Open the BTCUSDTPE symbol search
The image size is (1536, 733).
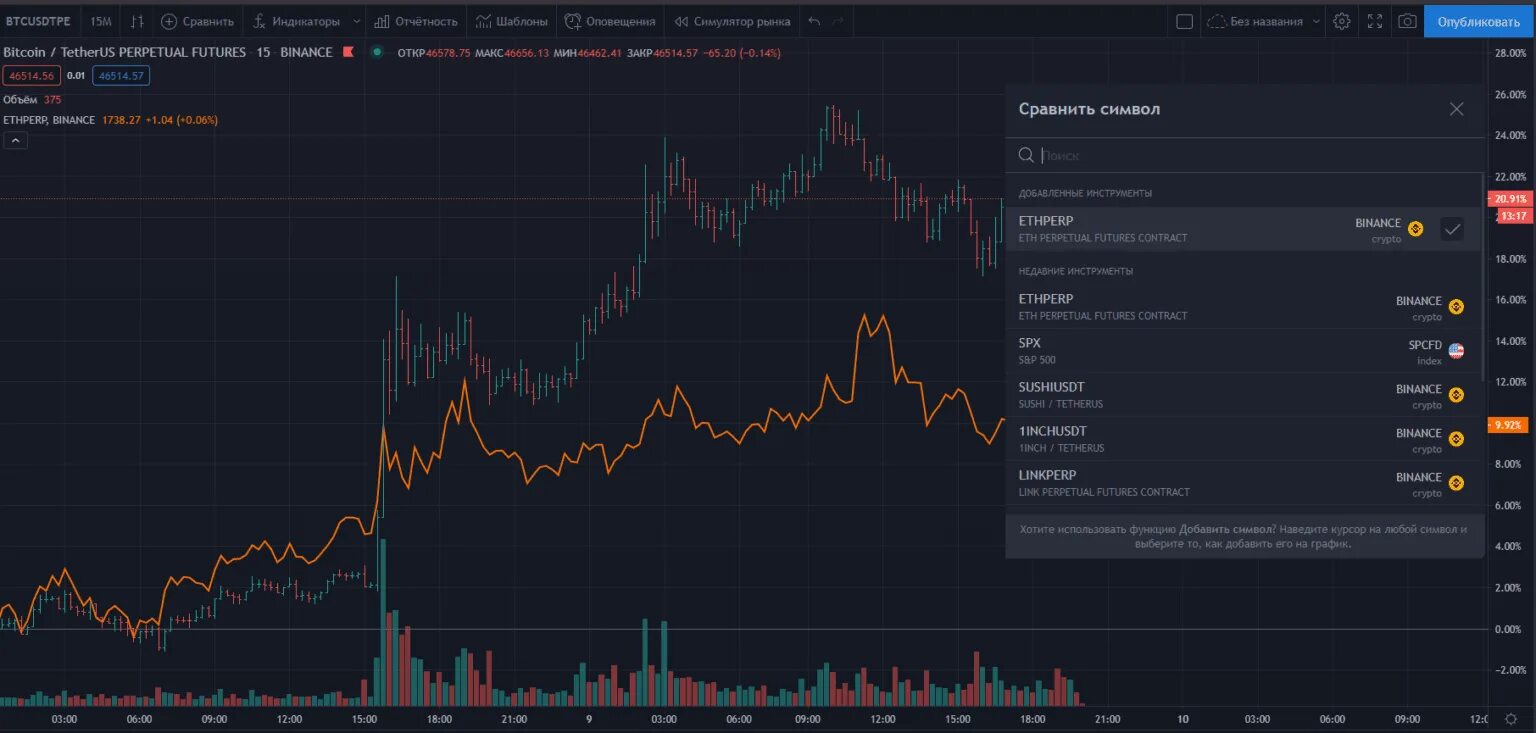[38, 21]
